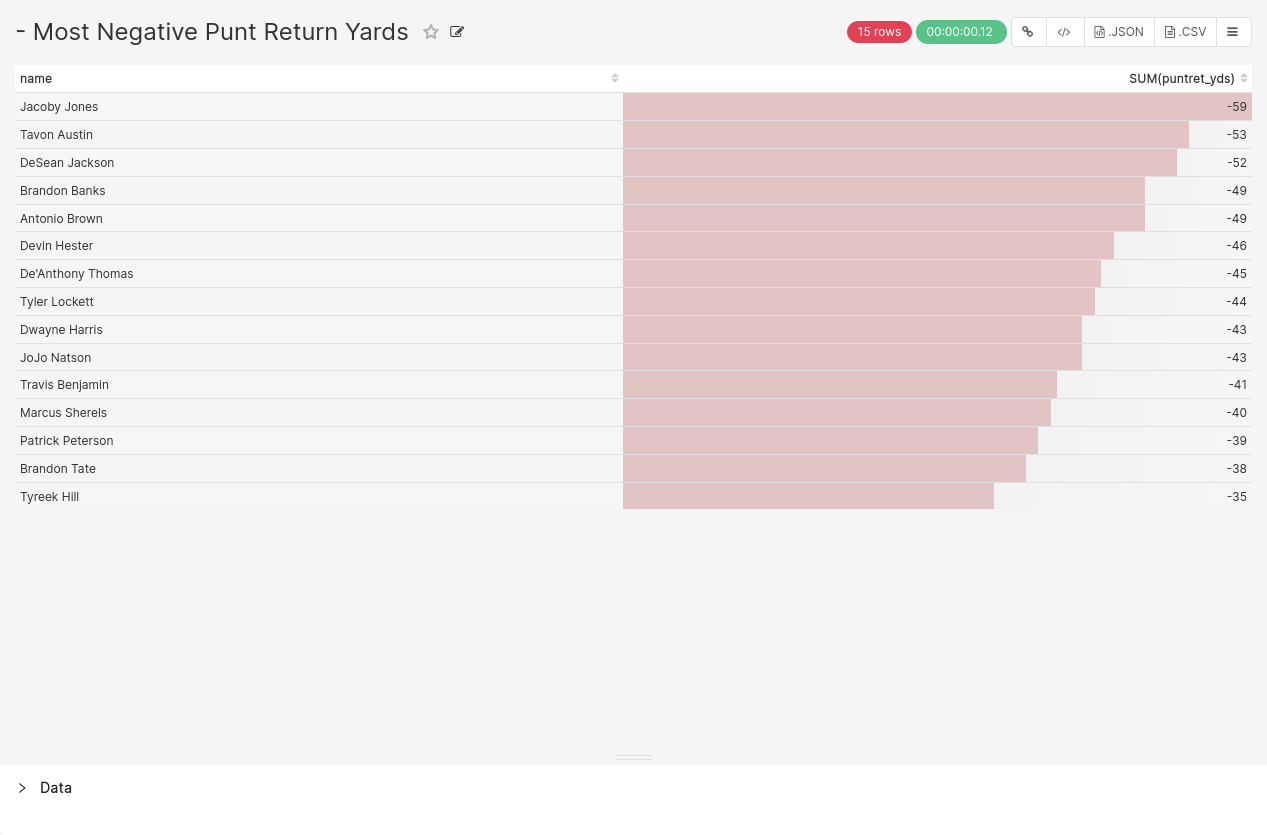The width and height of the screenshot is (1267, 835).
Task: Click the edit chart properties pencil icon
Action: tap(457, 32)
